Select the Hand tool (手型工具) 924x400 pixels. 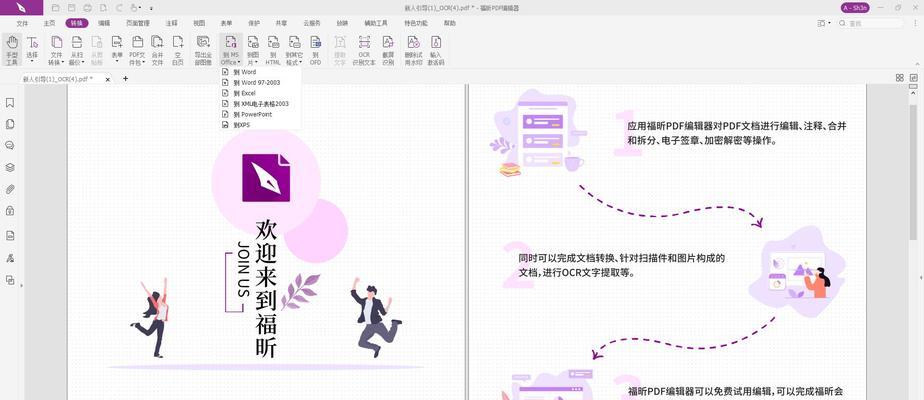[12, 49]
